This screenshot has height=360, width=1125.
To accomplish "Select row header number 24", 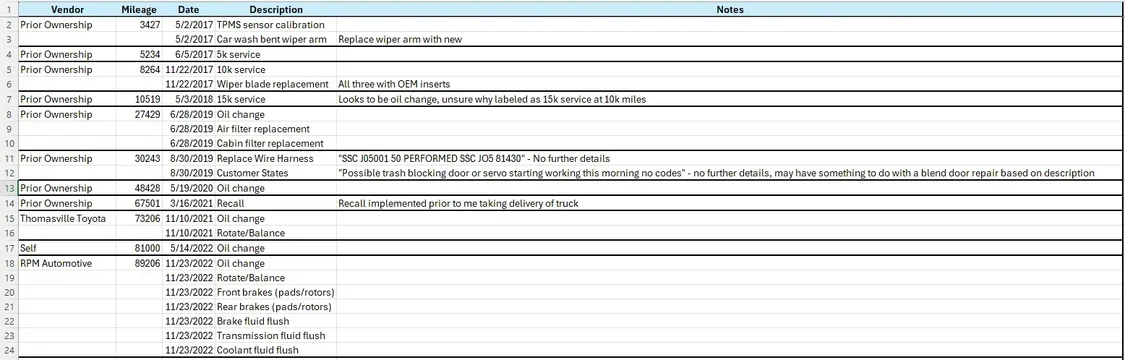I will pos(9,350).
